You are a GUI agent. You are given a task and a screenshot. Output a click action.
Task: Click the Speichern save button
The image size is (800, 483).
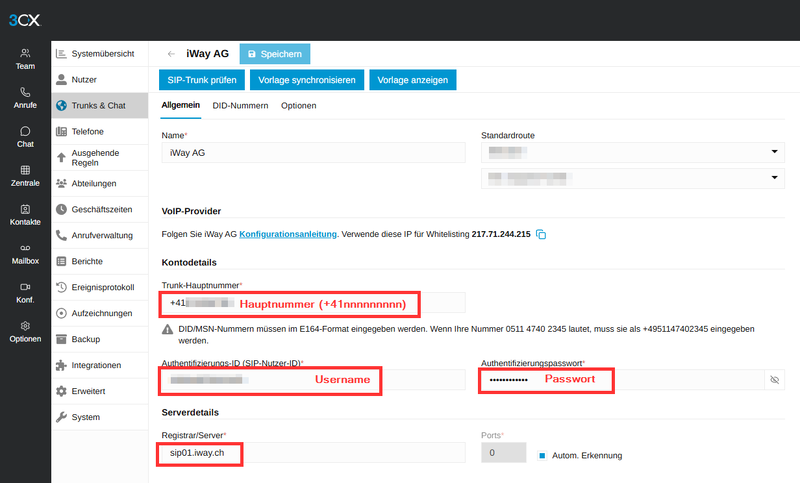click(274, 54)
